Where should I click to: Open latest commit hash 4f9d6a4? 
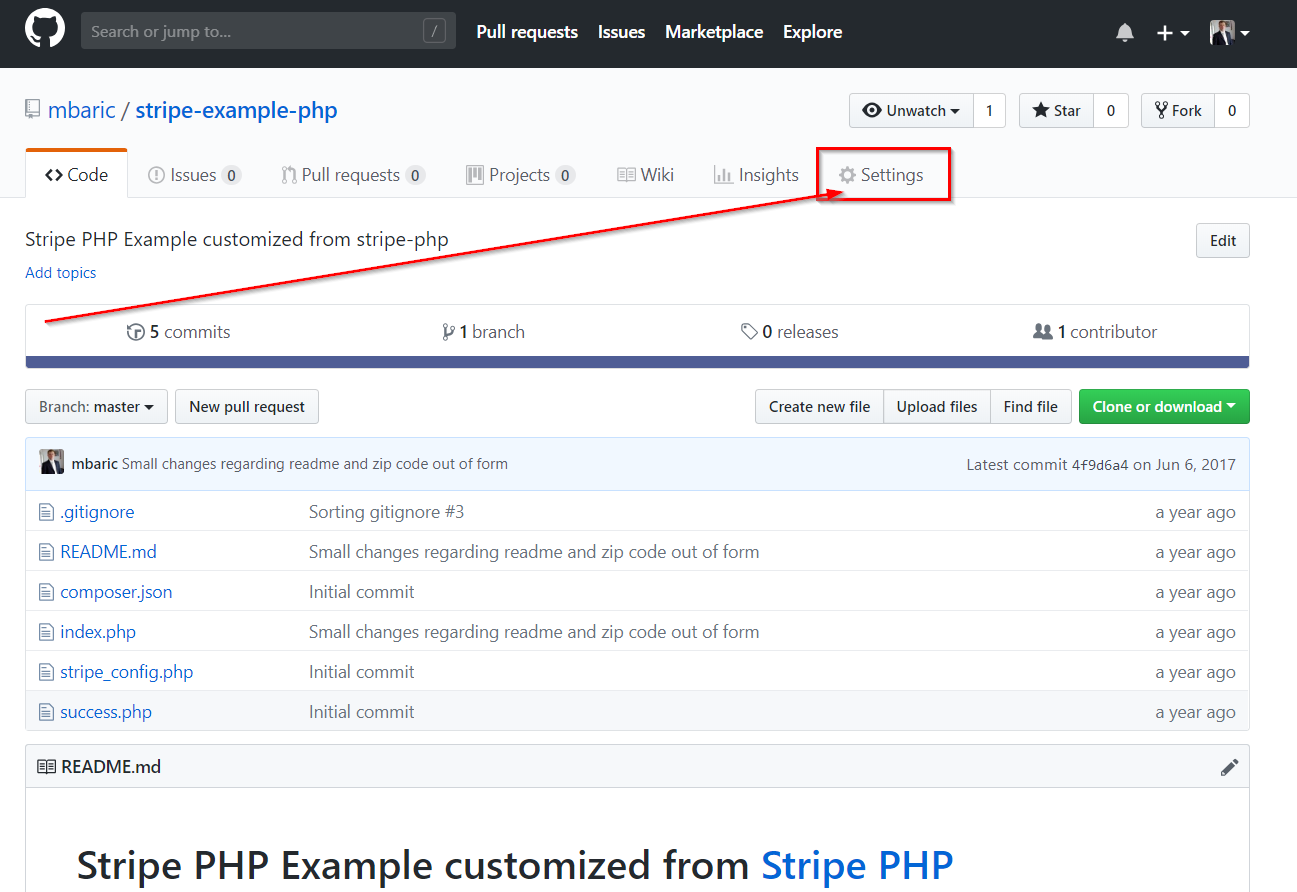(1100, 465)
